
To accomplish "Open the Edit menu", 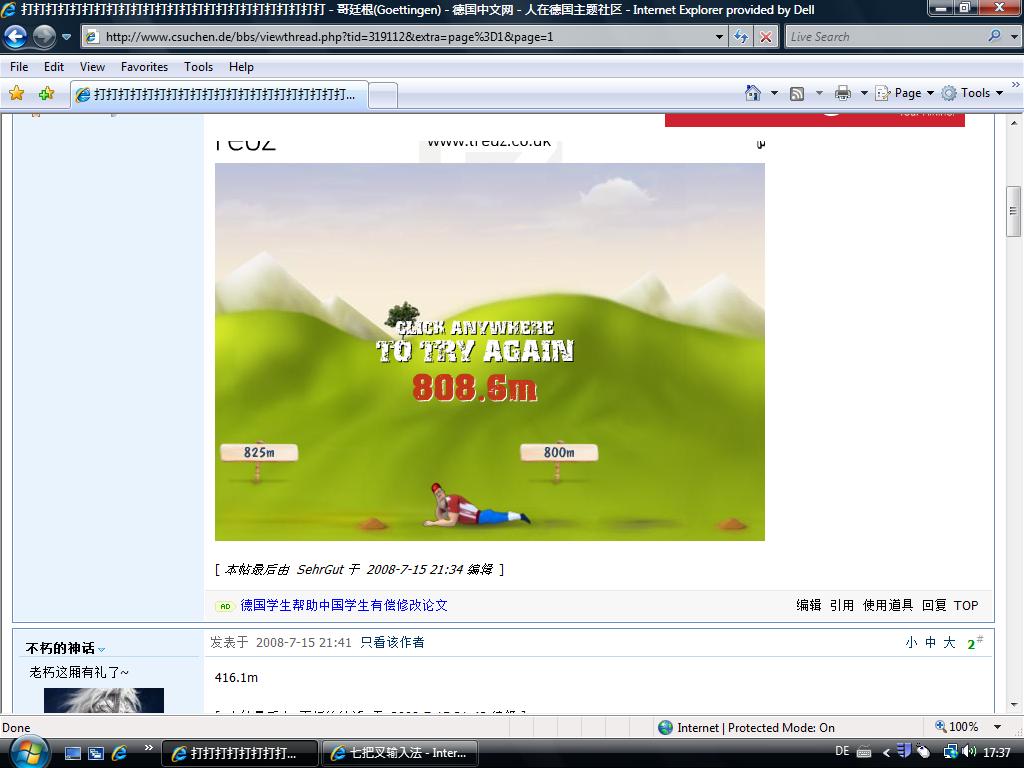I will point(54,67).
